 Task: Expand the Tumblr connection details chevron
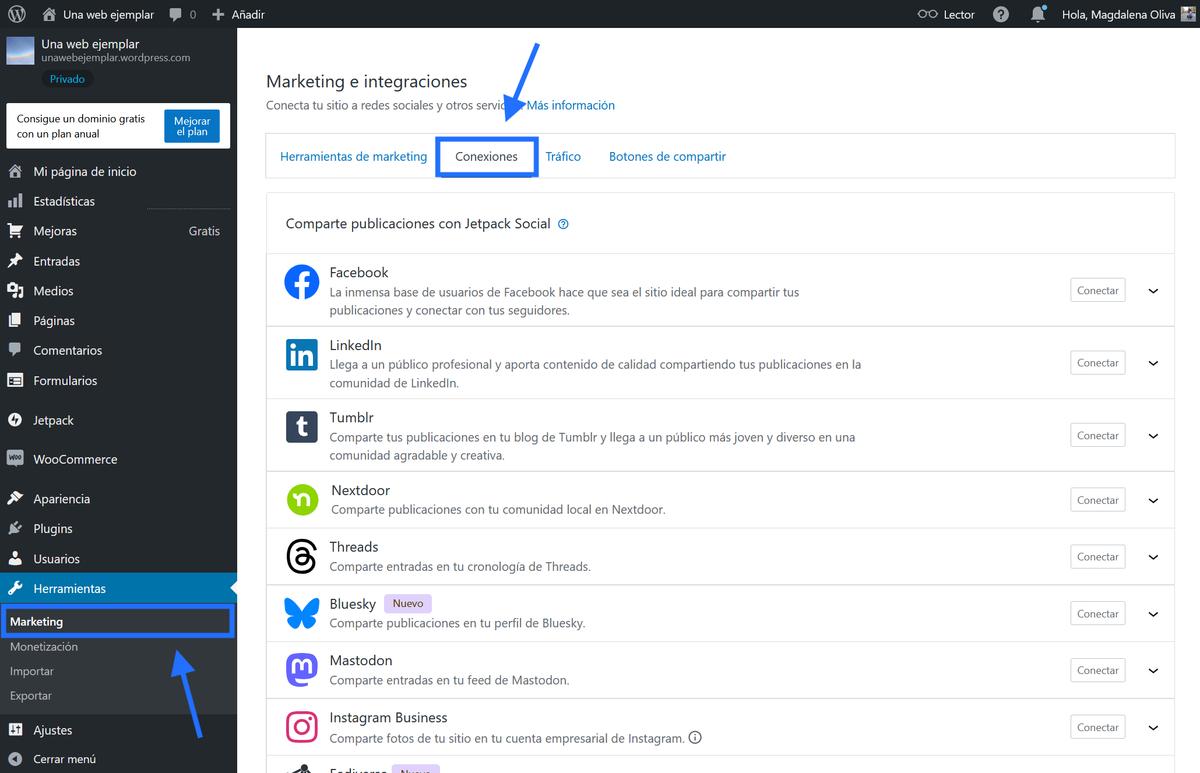point(1154,435)
